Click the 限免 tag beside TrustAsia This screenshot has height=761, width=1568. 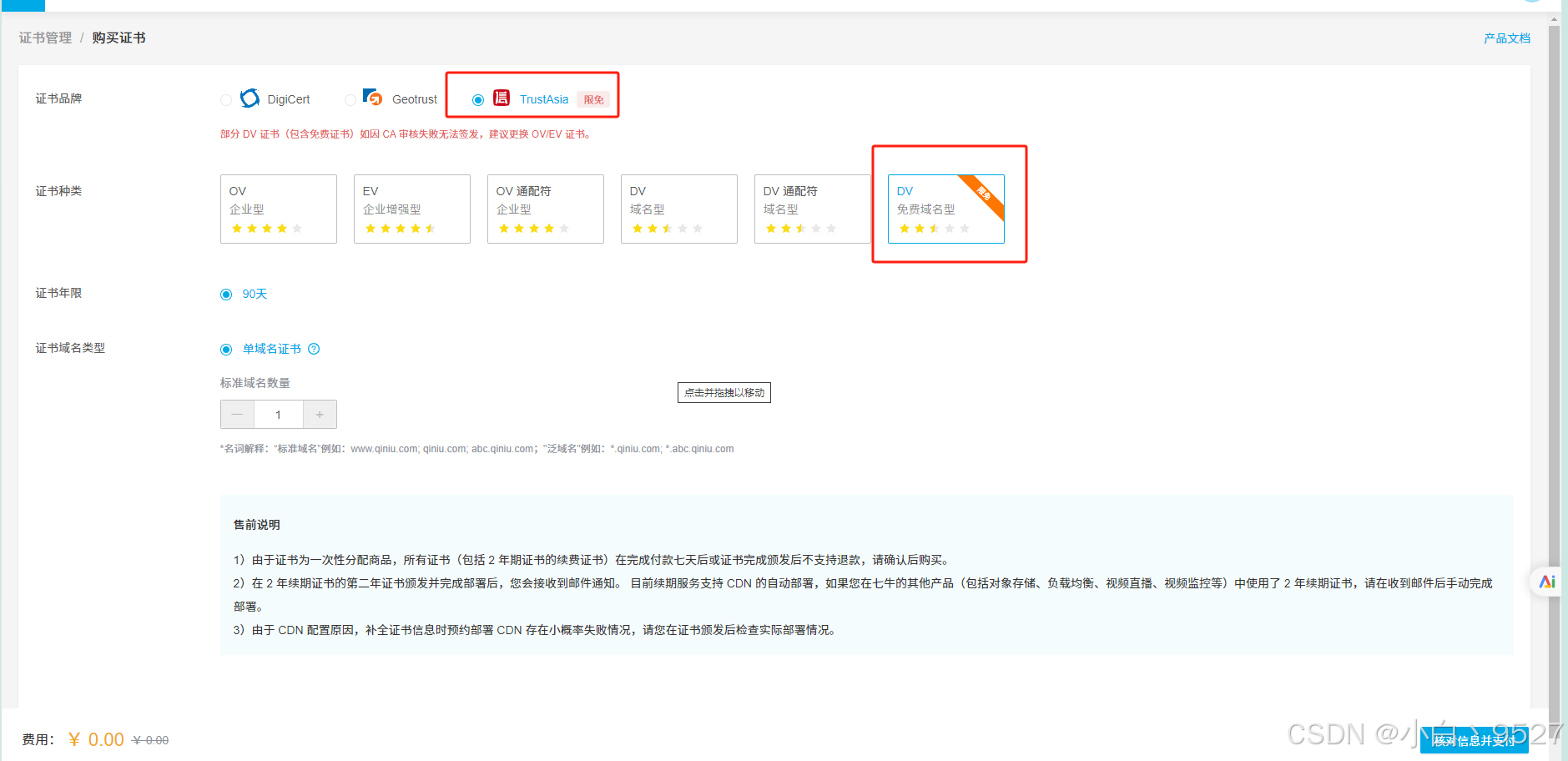[x=593, y=99]
